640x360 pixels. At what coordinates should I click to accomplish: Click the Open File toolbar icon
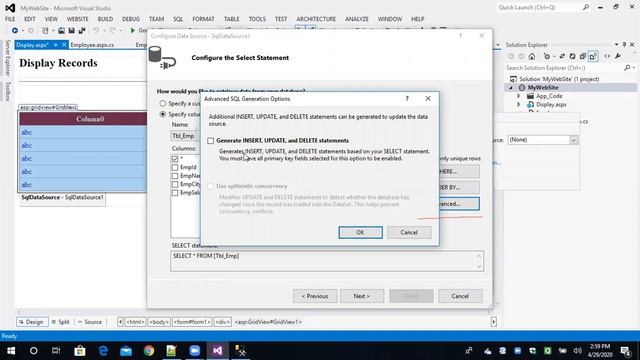point(61,31)
